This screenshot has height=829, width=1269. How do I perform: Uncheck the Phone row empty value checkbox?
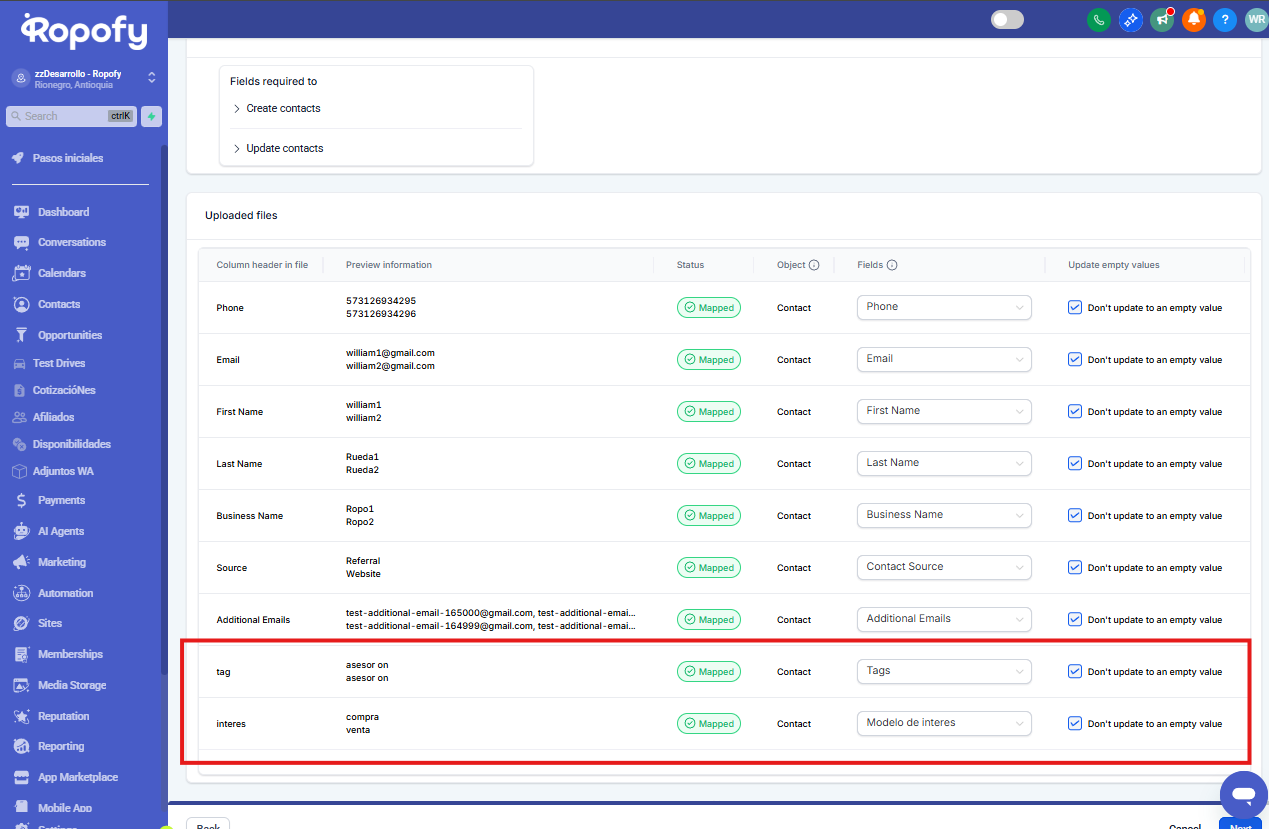click(1075, 307)
